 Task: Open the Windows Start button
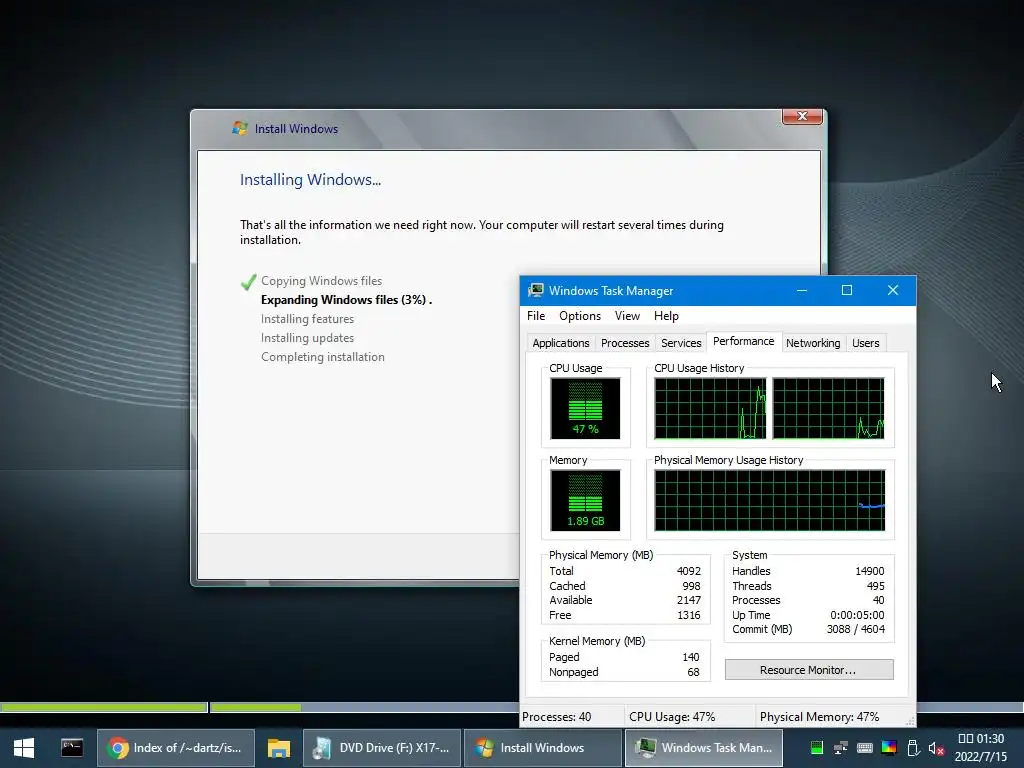24,748
